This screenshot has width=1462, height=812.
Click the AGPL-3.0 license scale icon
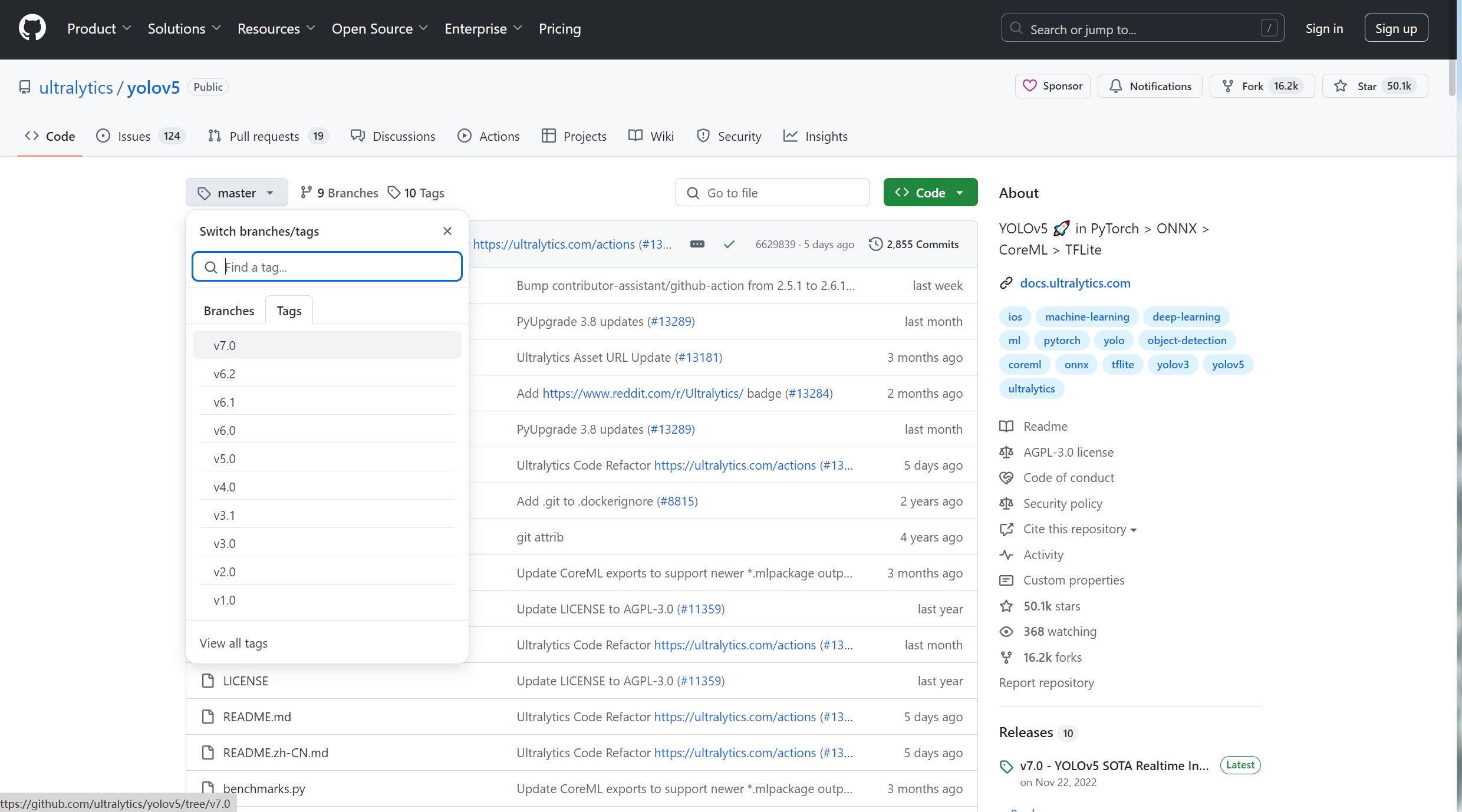[x=1006, y=452]
